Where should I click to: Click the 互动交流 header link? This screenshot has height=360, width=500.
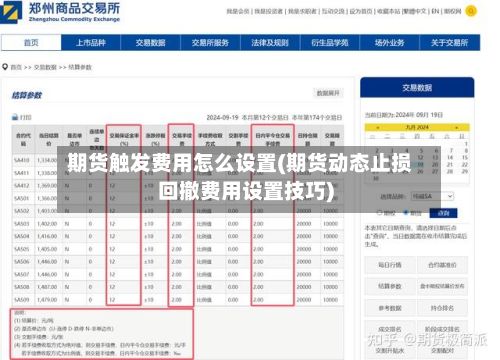coord(333,11)
